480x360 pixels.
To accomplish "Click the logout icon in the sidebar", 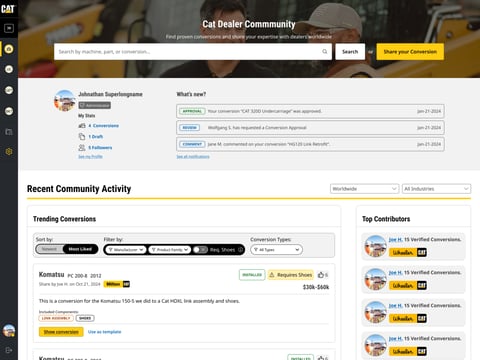I will click(9, 350).
